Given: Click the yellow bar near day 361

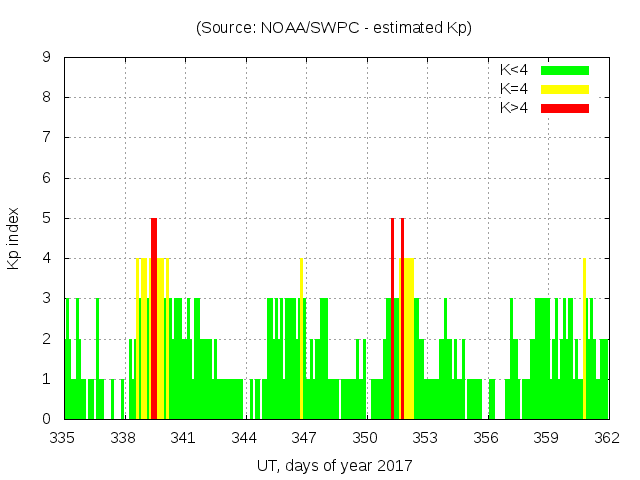Looking at the screenshot, I should click(584, 338).
